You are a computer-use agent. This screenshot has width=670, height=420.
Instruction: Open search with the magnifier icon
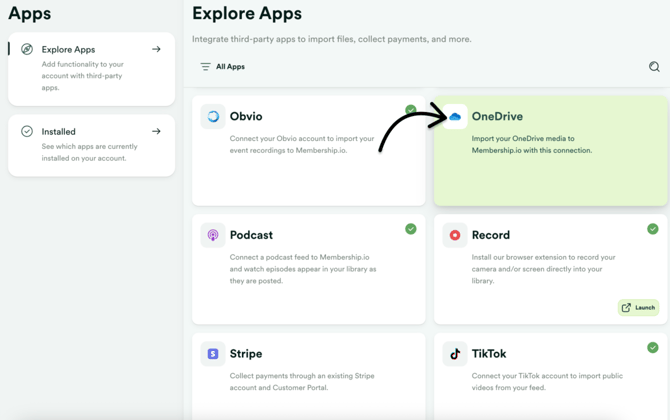654,67
